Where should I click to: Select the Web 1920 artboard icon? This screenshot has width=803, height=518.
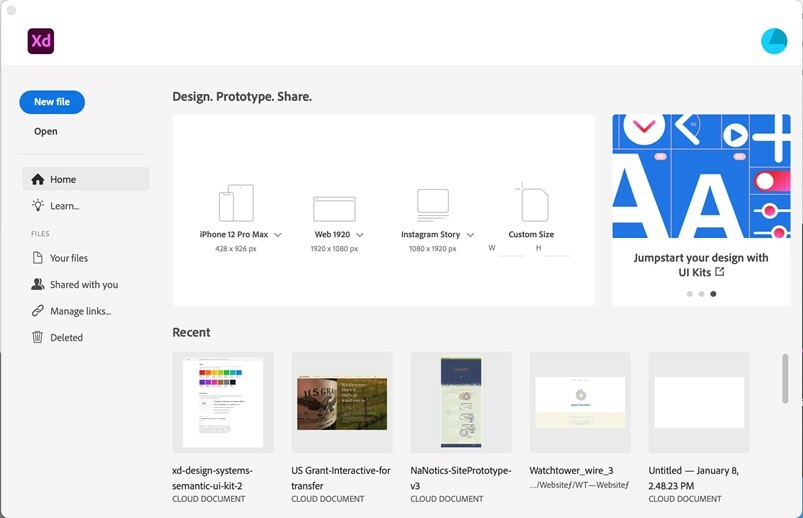click(x=334, y=209)
